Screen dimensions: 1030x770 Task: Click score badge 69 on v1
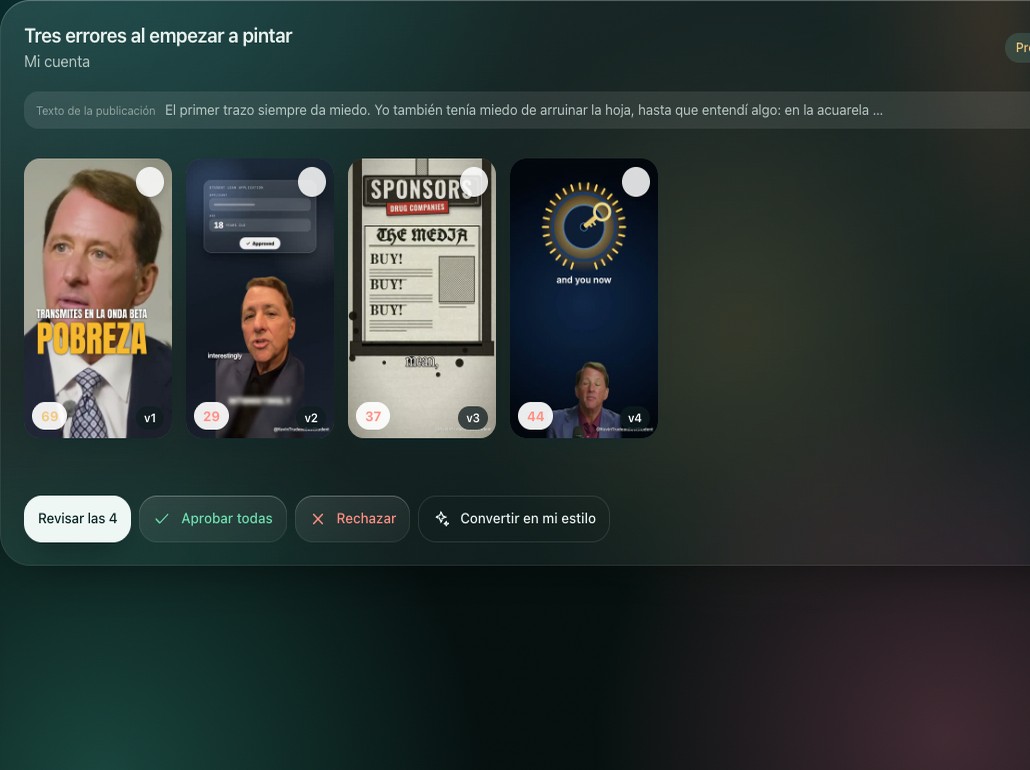[x=49, y=417]
